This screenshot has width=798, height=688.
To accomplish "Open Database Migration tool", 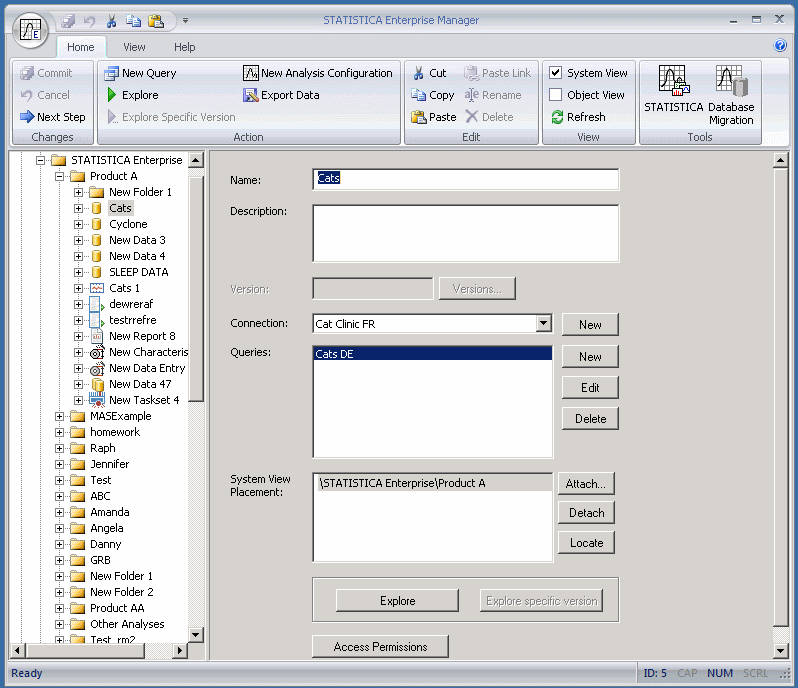I will (731, 95).
